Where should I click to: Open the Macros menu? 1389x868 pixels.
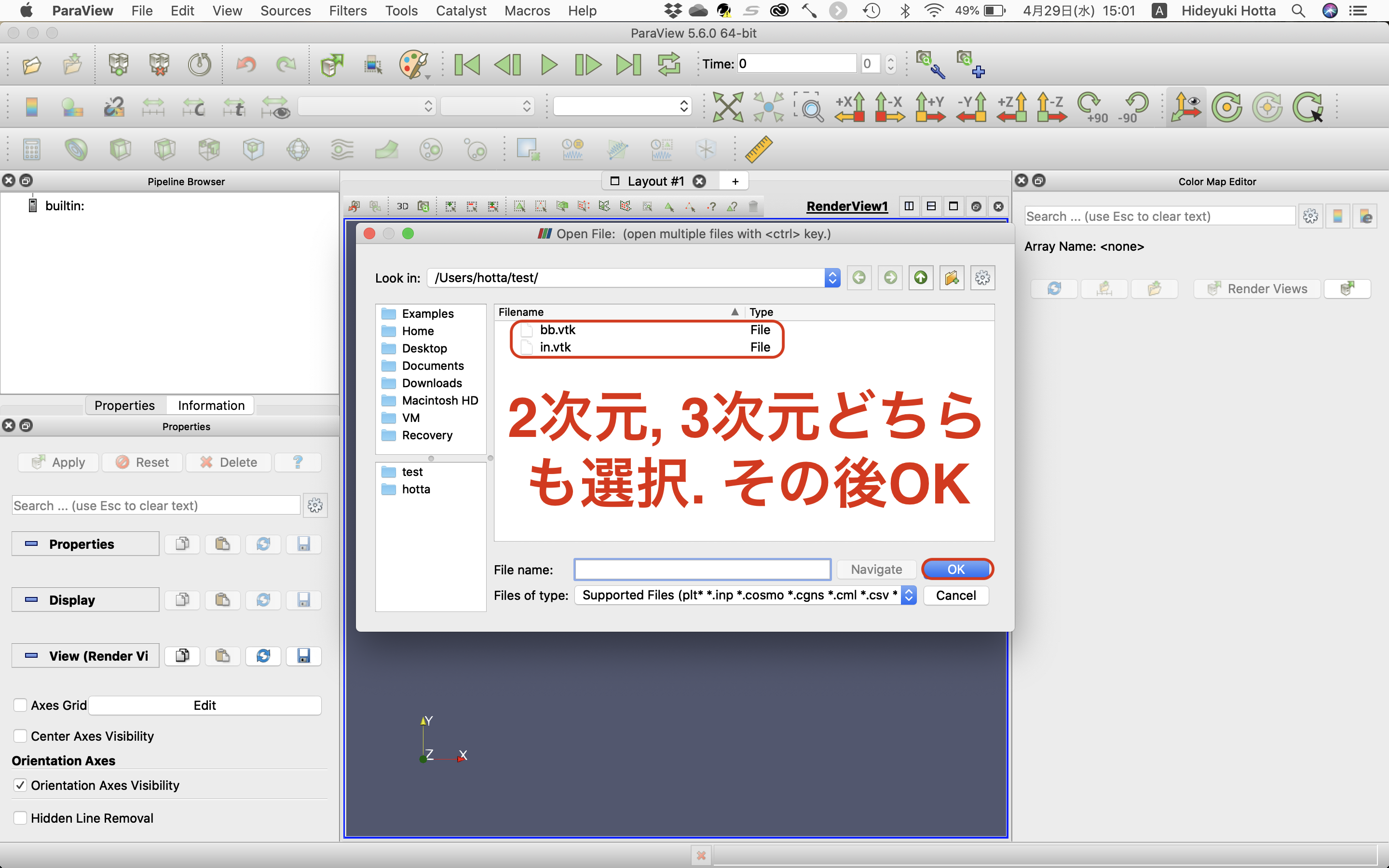tap(526, 11)
